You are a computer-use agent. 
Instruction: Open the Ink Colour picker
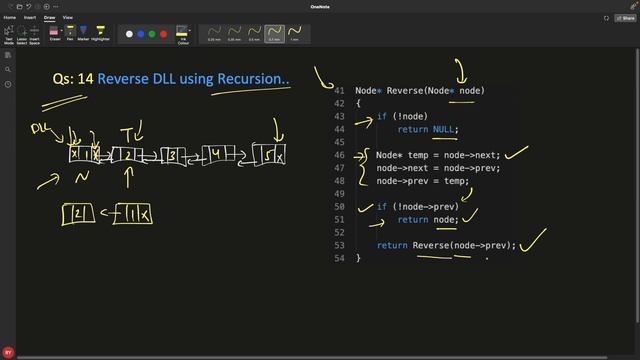pos(182,35)
